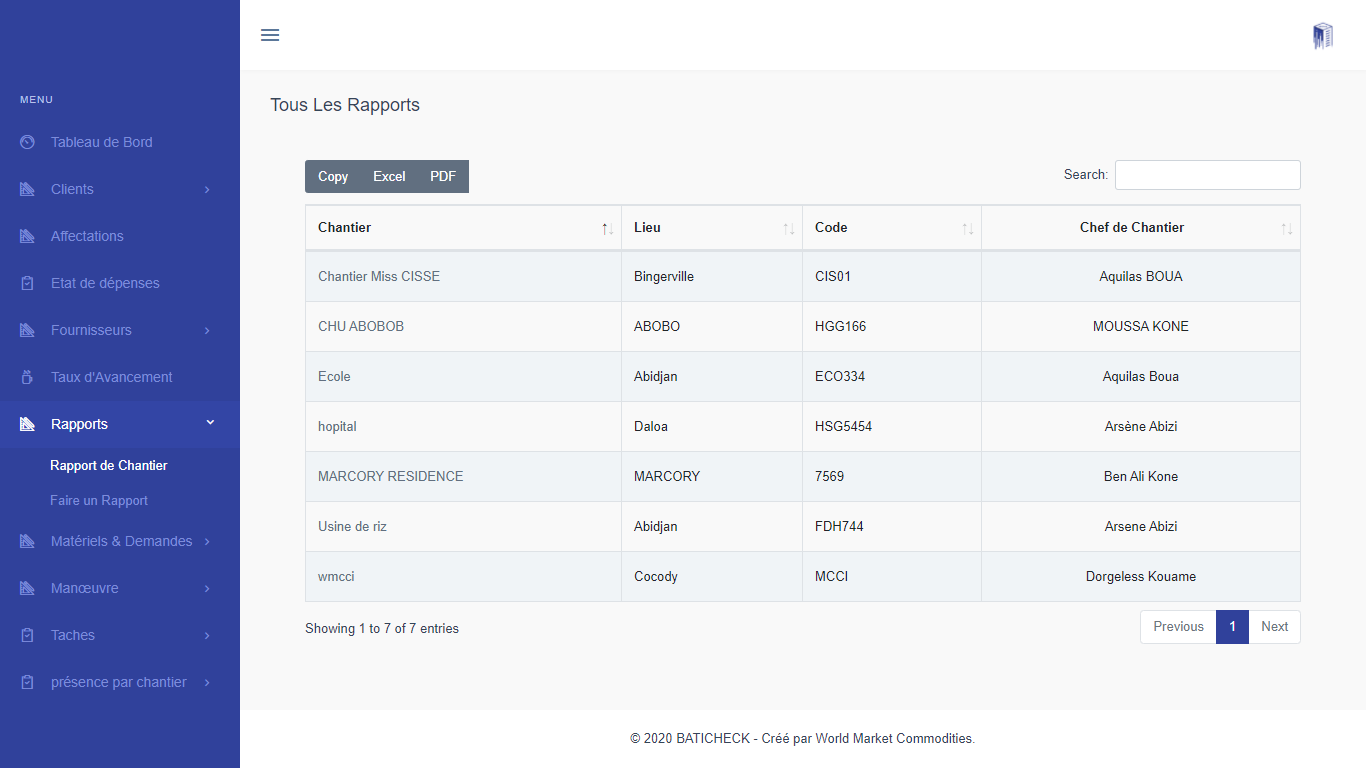Click the Fournisseurs sidebar icon
The width and height of the screenshot is (1366, 768).
[x=27, y=330]
